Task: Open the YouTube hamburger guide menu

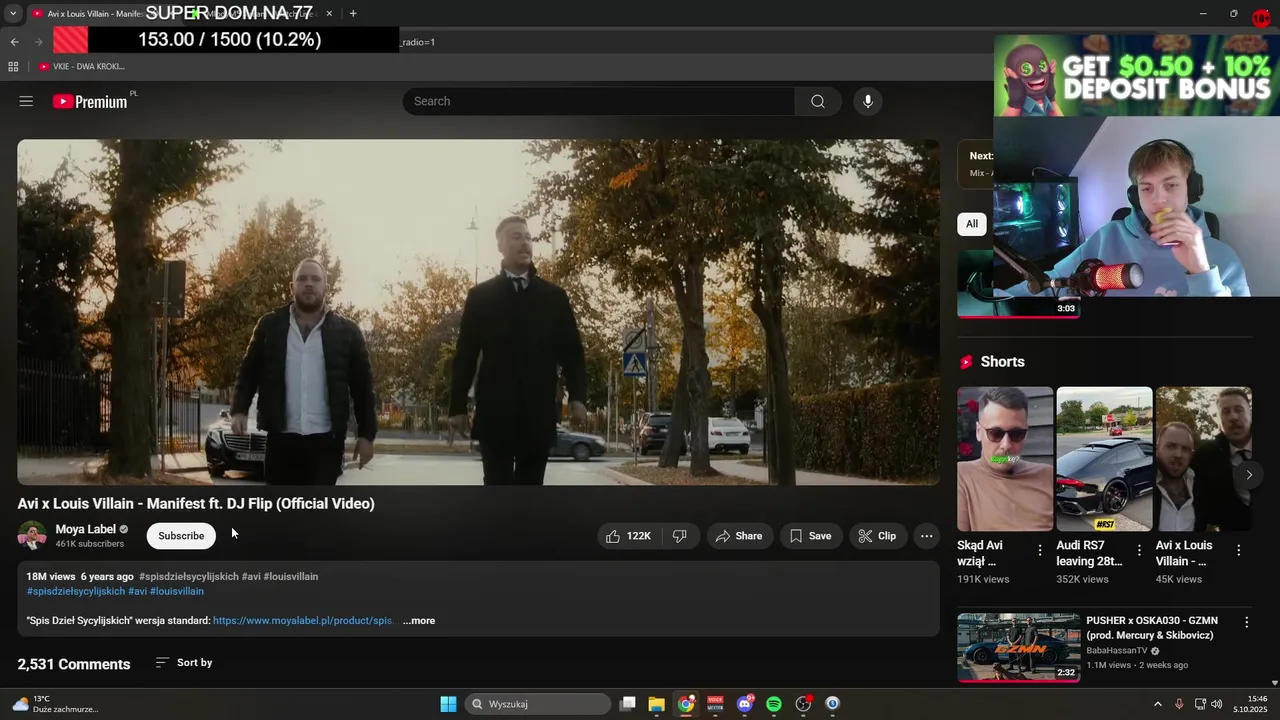Action: click(26, 101)
